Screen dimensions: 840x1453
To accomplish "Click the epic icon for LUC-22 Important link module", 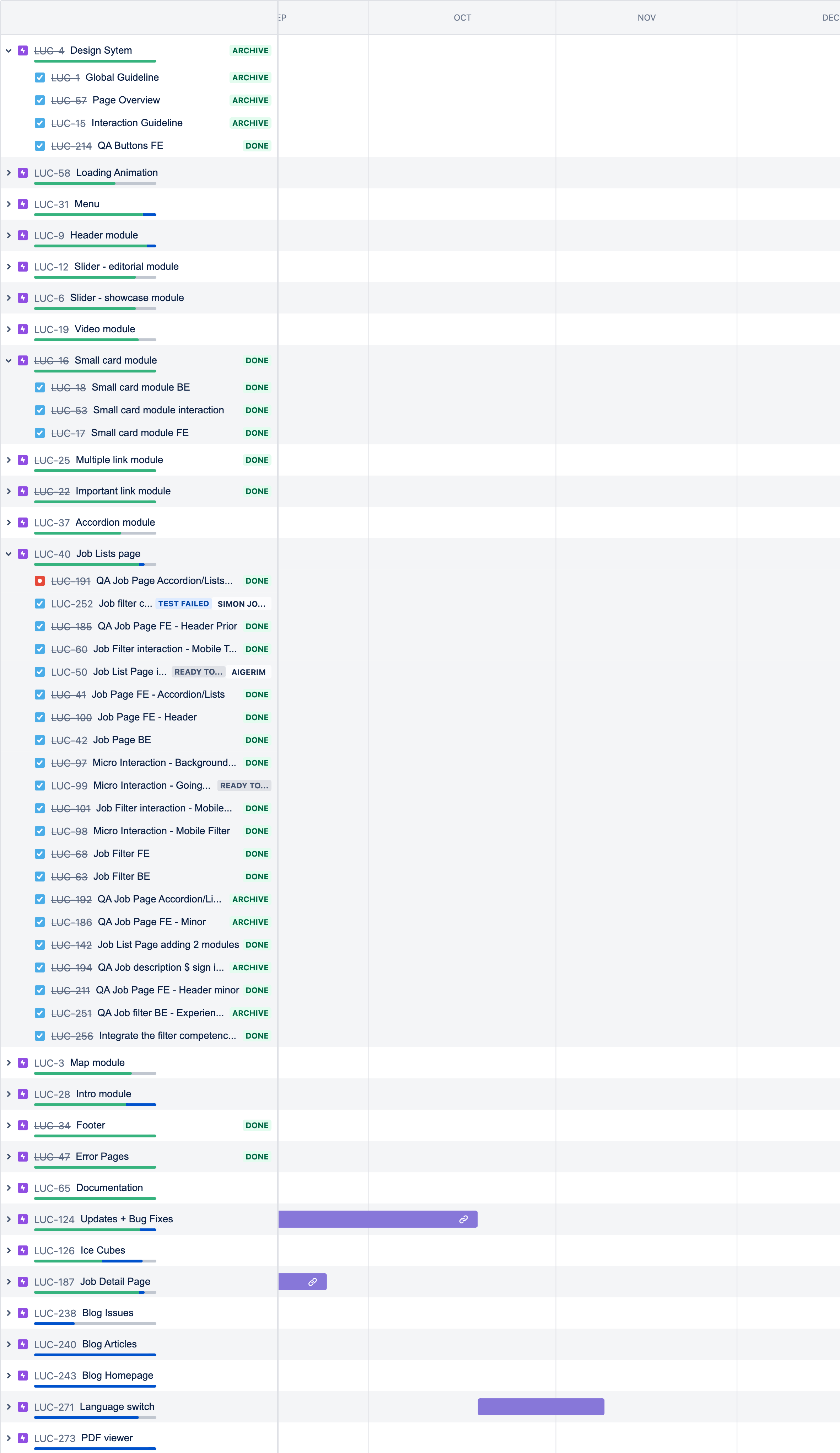I will point(23,491).
